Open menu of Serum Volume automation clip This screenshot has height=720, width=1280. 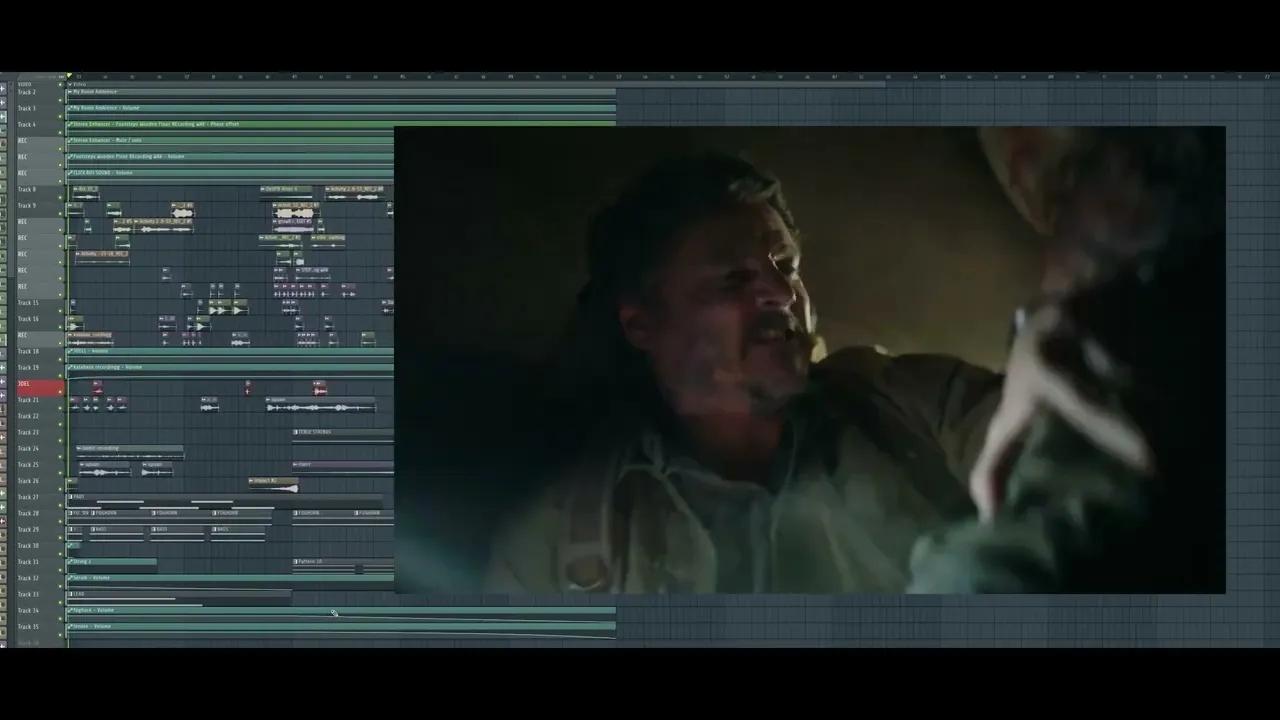(x=71, y=578)
